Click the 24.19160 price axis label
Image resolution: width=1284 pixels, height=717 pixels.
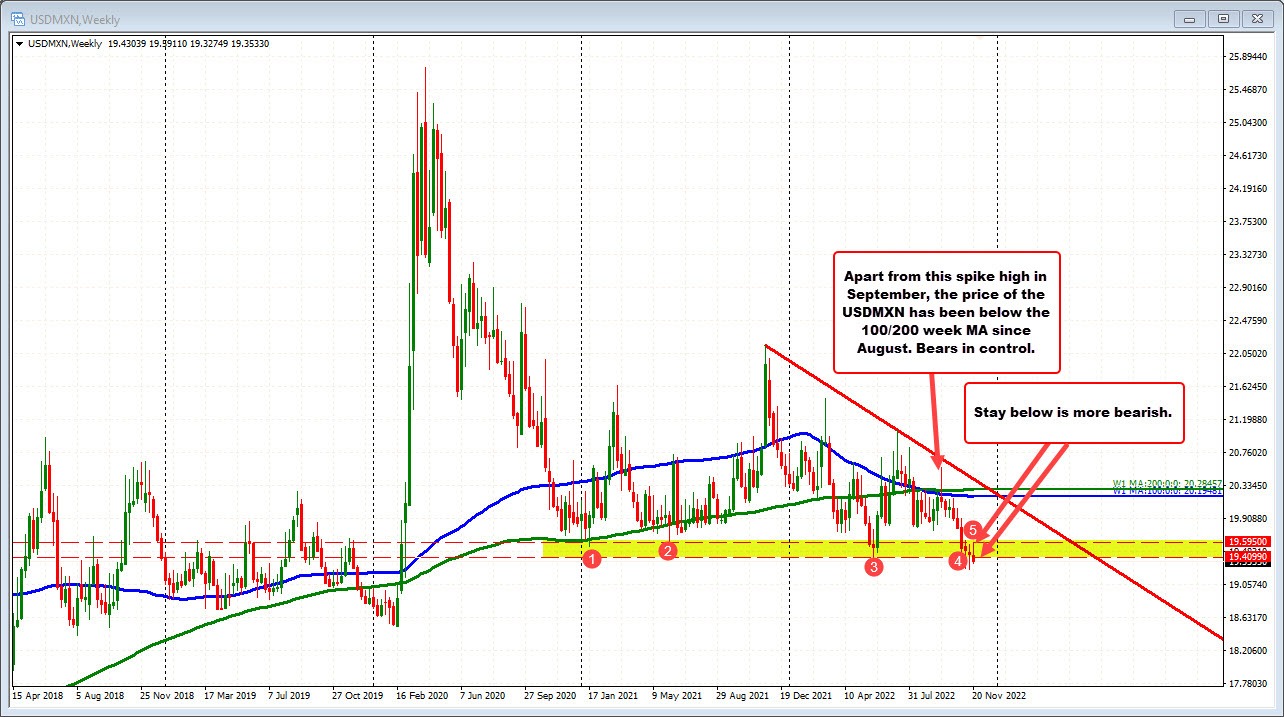click(x=1249, y=189)
